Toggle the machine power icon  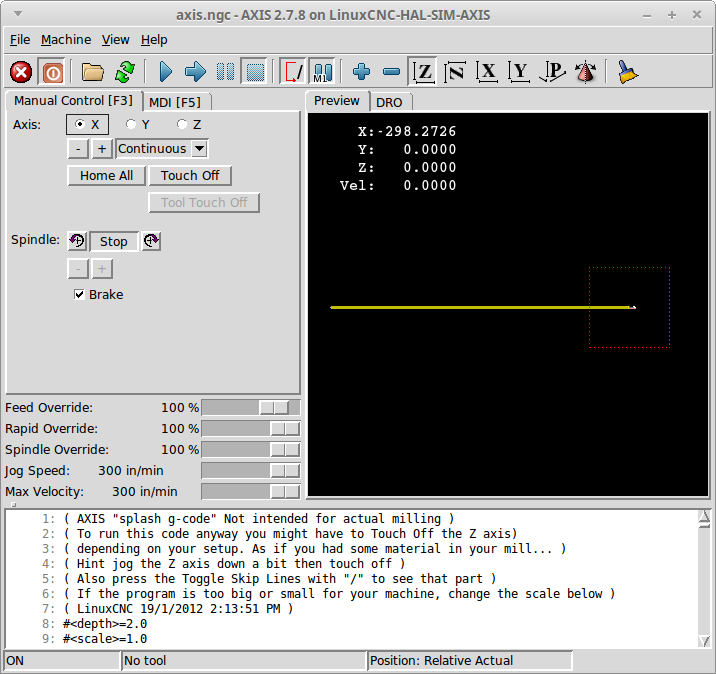click(x=52, y=72)
